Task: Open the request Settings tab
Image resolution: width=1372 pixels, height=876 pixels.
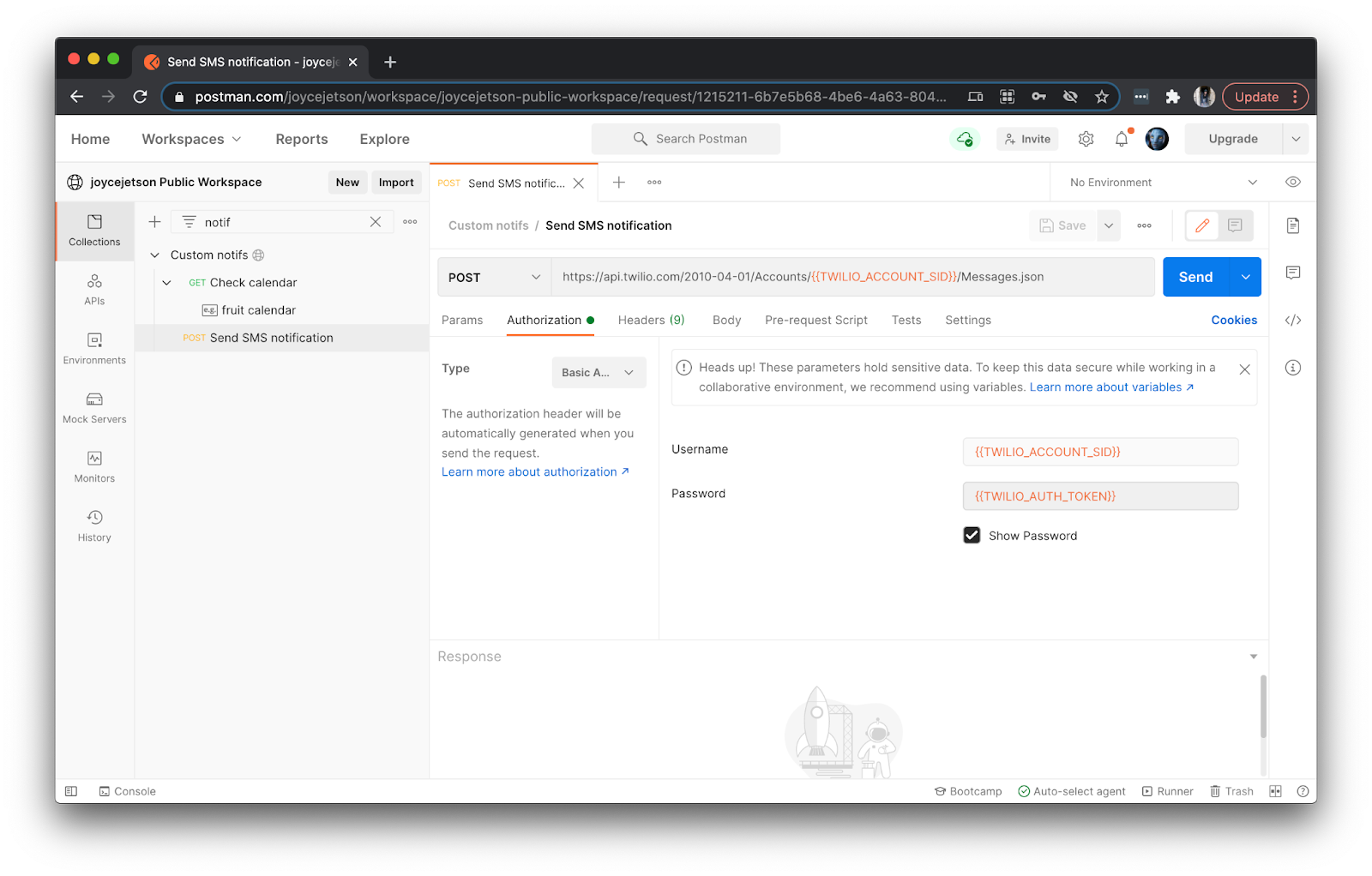Action: pyautogui.click(x=967, y=320)
